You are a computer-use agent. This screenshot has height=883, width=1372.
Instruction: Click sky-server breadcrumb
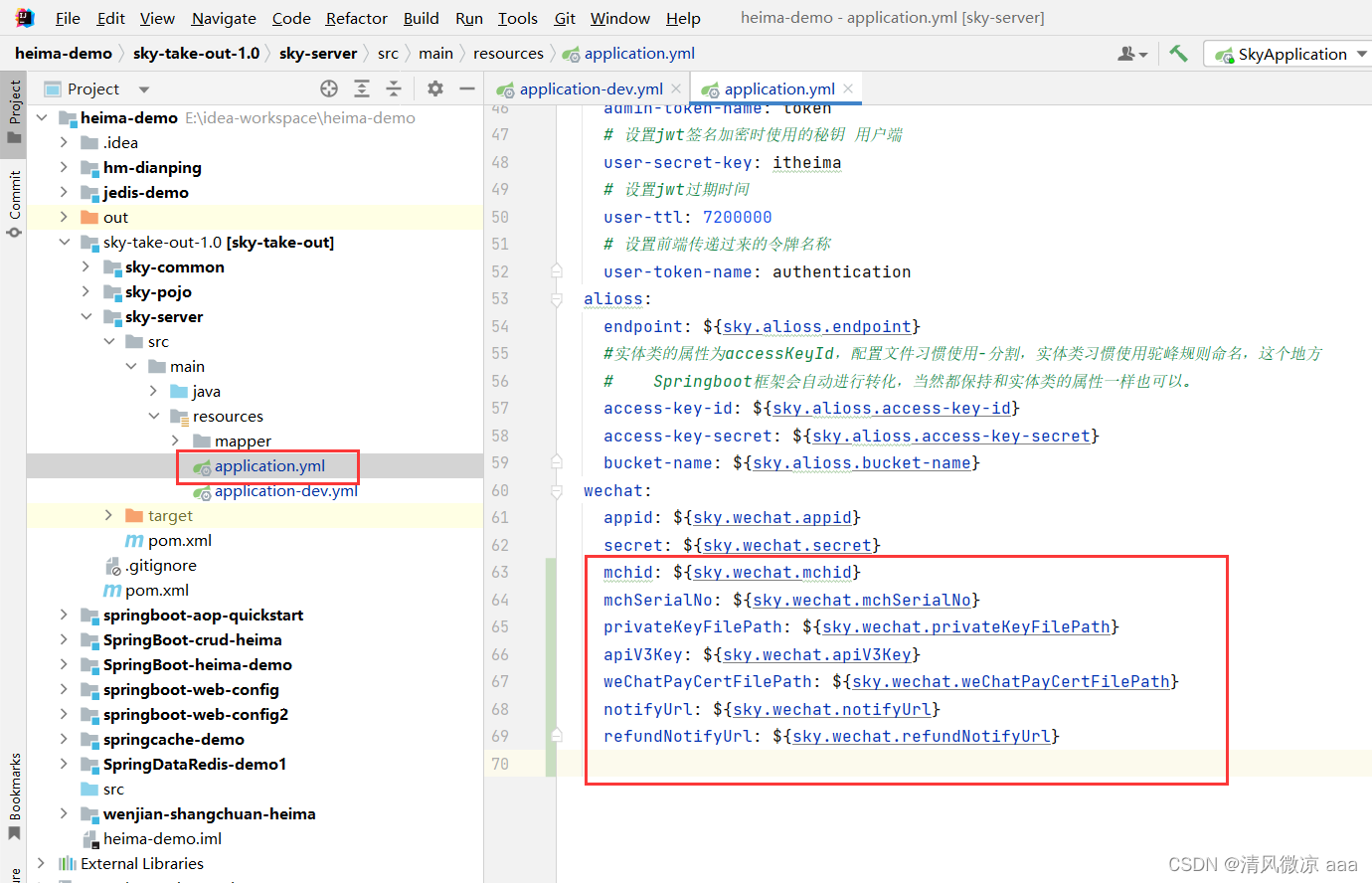tap(318, 54)
